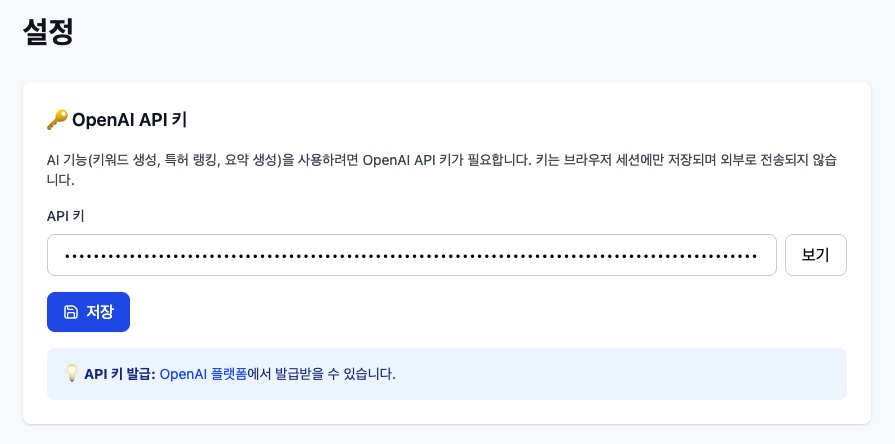The height and width of the screenshot is (444, 895).
Task: Click the AI 기능 text starting the description
Action: pos(68,160)
